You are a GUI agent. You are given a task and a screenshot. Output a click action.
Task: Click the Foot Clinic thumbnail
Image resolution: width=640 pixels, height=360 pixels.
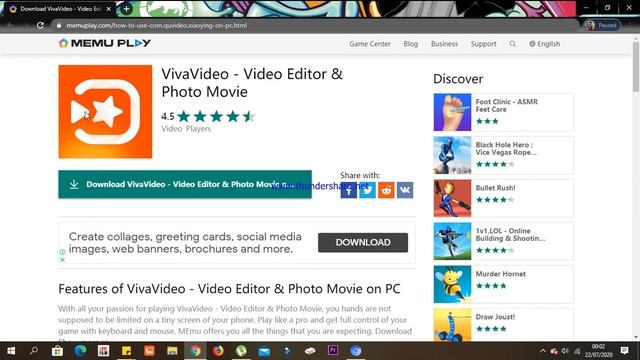pos(452,112)
